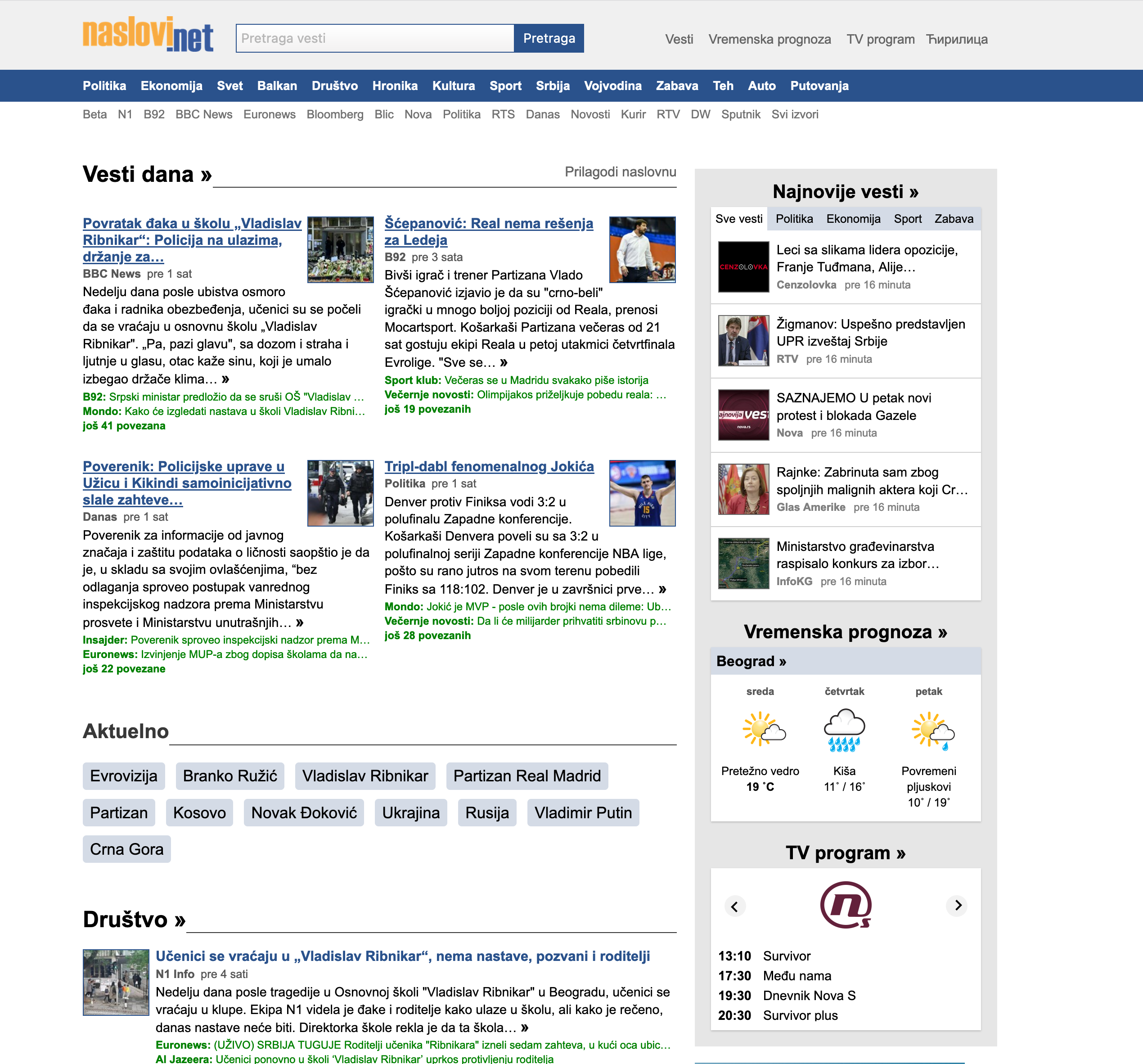
Task: Click the petak showers weather icon
Action: (932, 730)
